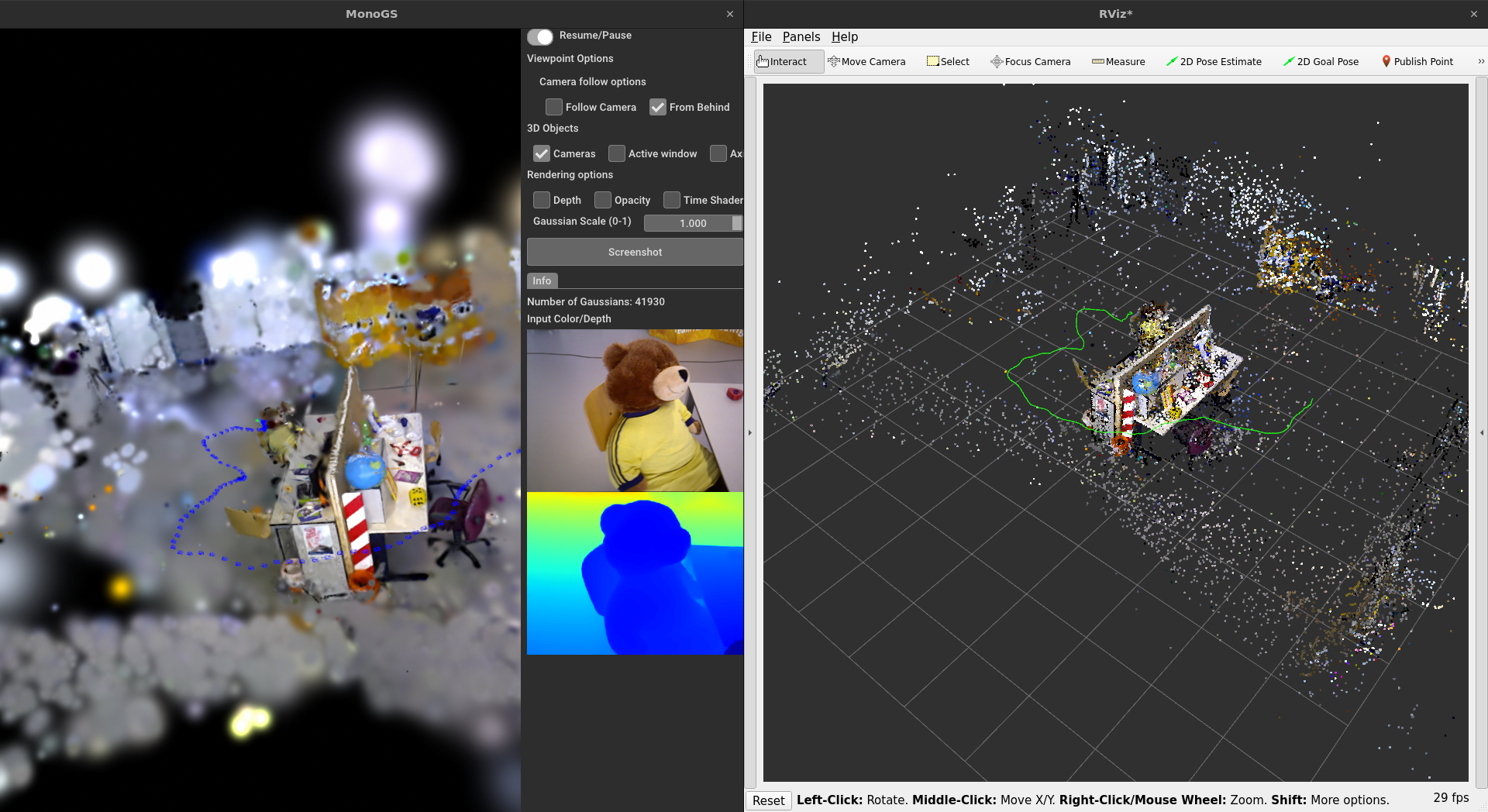This screenshot has height=812, width=1488.
Task: Click the Rendering options section label
Action: pos(570,174)
